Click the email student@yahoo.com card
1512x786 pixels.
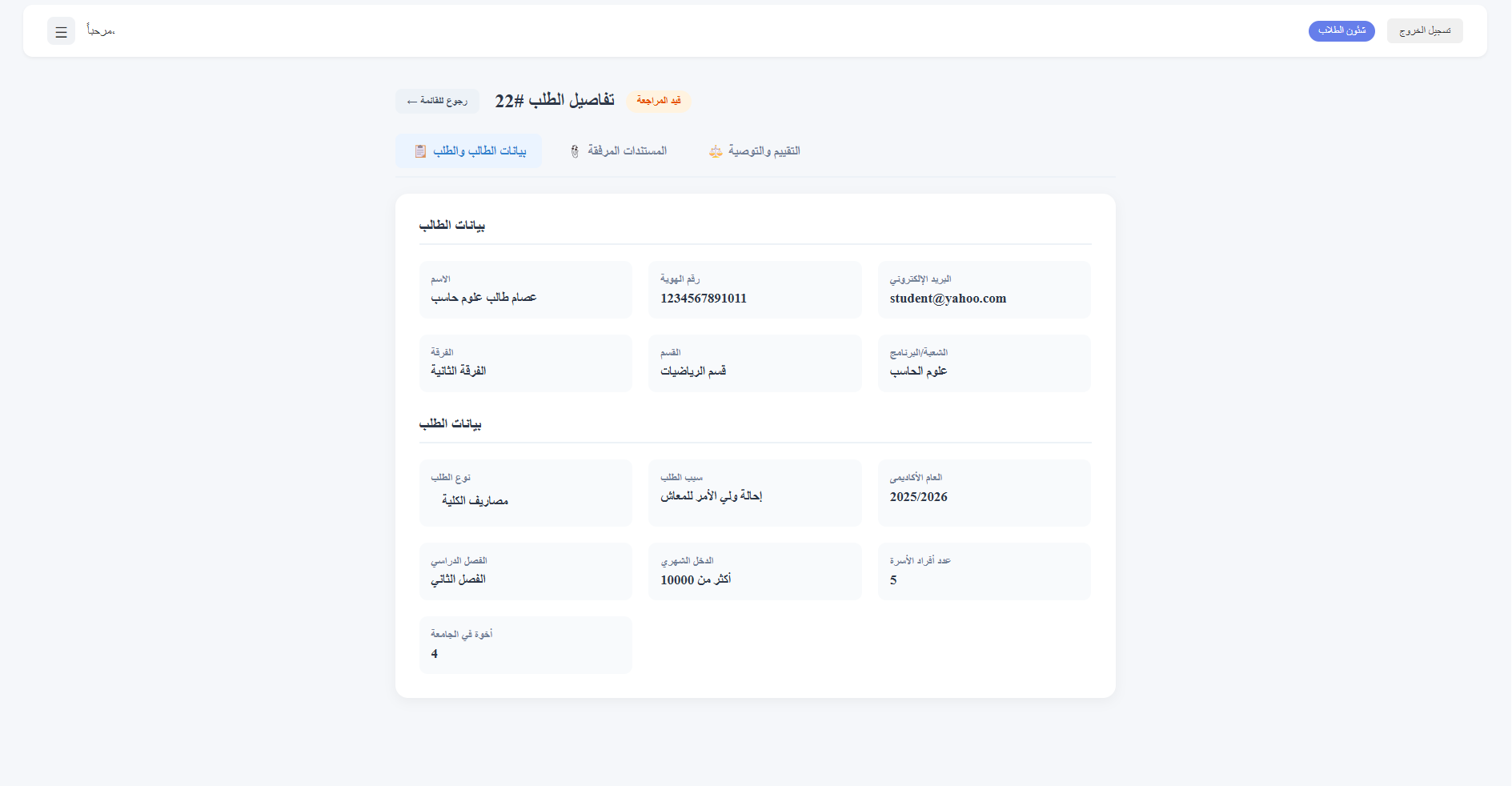pos(984,290)
